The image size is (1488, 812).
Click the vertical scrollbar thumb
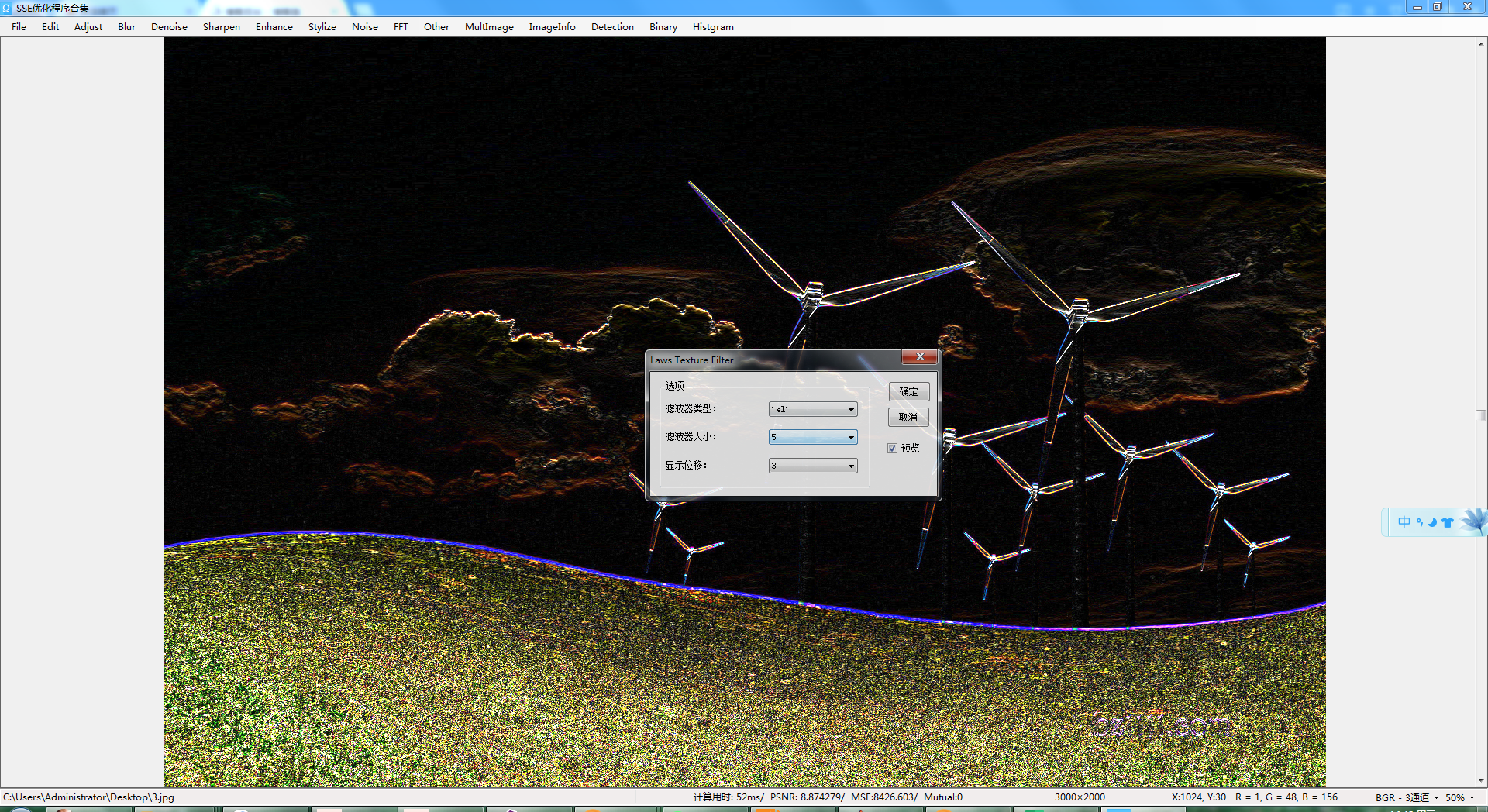[1481, 415]
